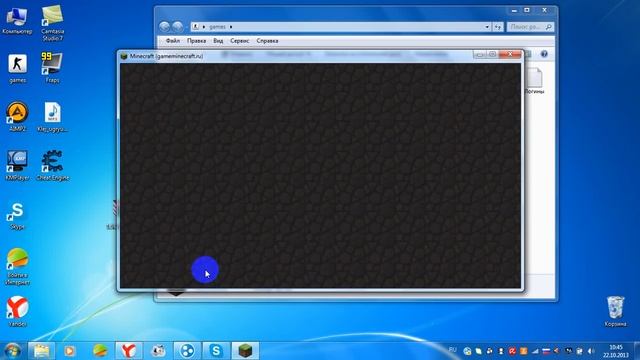Minimize the Minecraft window
Screen dimensions: 640x360
coord(480,54)
